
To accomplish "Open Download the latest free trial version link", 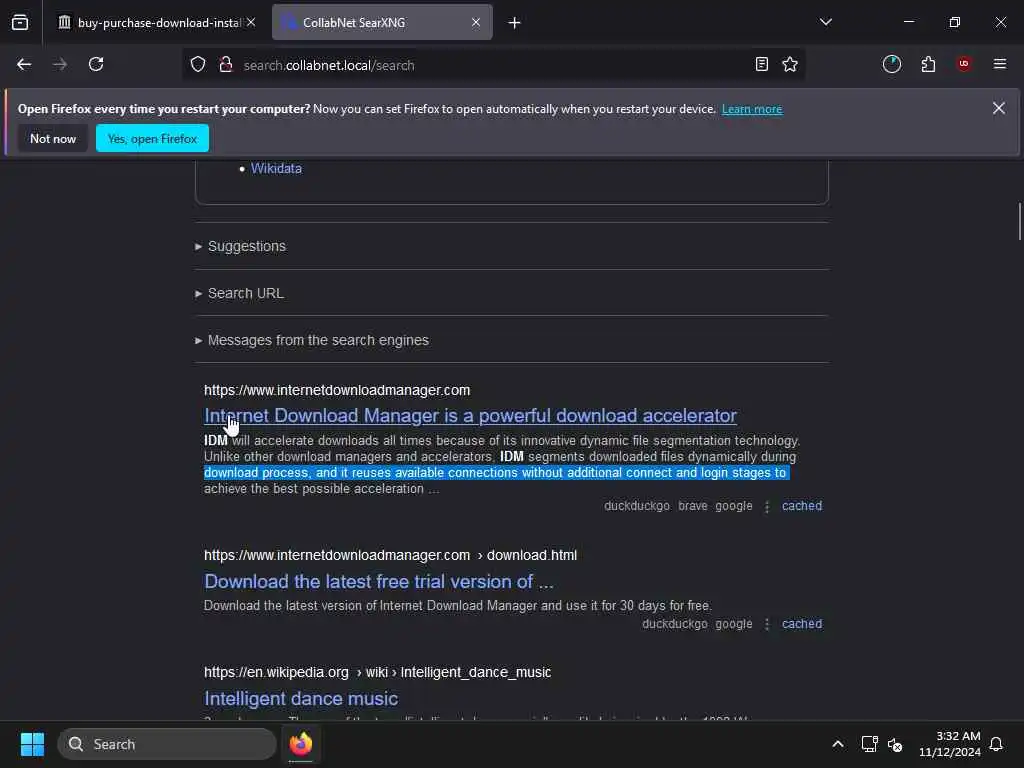I will (379, 581).
